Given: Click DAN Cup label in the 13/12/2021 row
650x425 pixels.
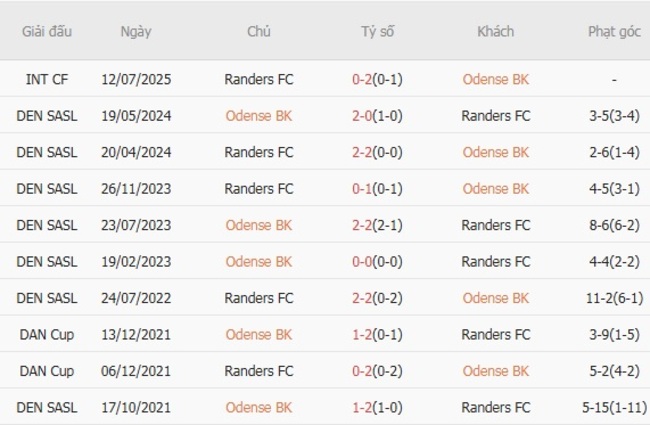Looking at the screenshot, I should tap(47, 335).
